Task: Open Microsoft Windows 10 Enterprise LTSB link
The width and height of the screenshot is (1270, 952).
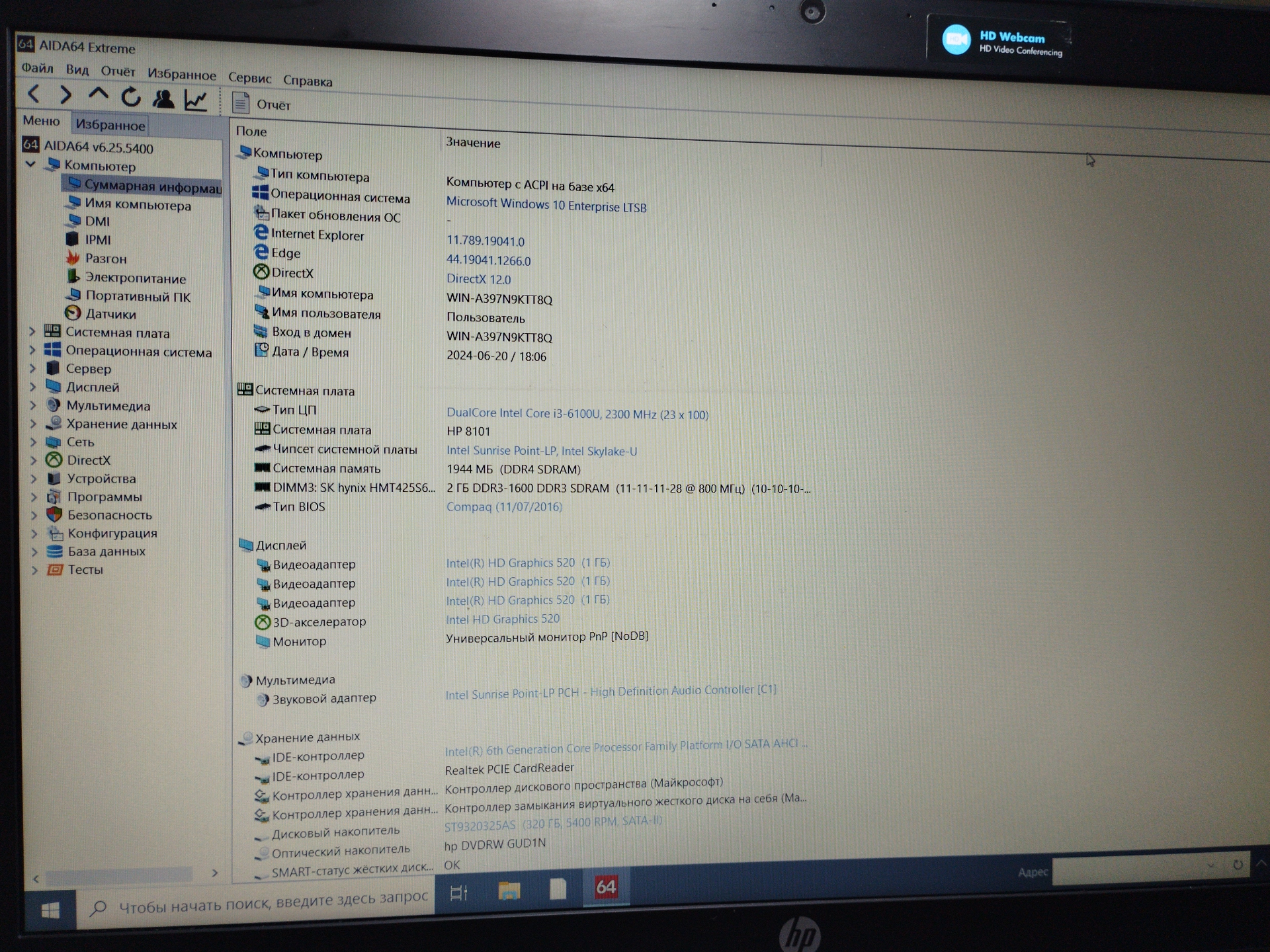Action: pyautogui.click(x=546, y=205)
